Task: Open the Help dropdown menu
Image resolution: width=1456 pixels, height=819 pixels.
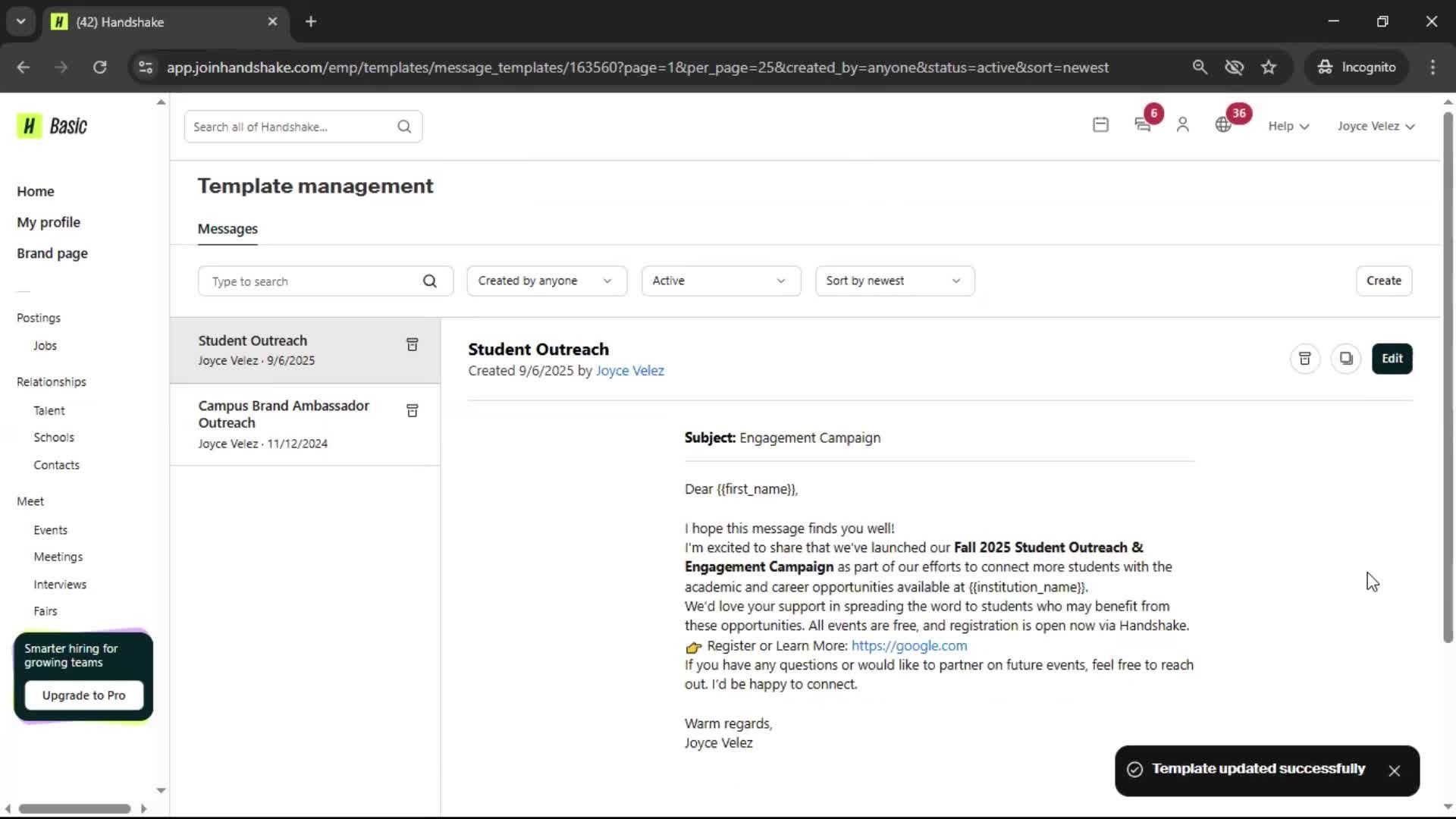Action: click(1288, 126)
